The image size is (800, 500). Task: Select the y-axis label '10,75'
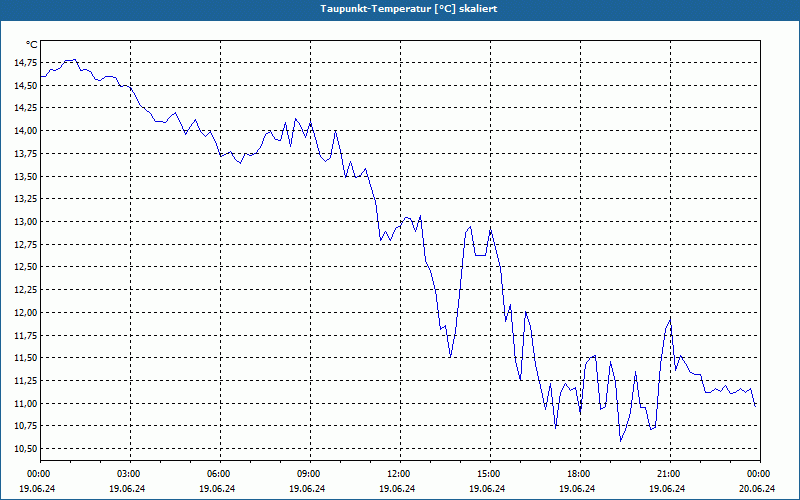26,427
